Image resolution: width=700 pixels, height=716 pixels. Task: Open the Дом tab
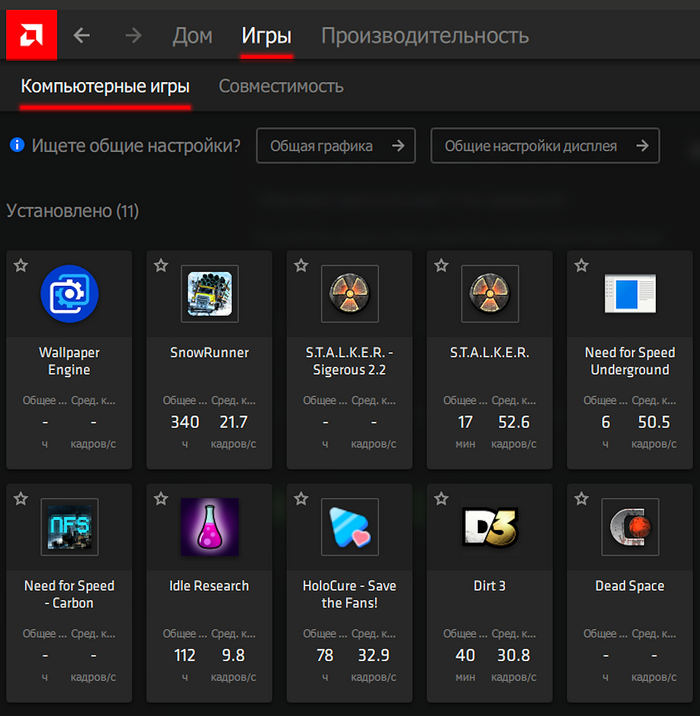[192, 36]
